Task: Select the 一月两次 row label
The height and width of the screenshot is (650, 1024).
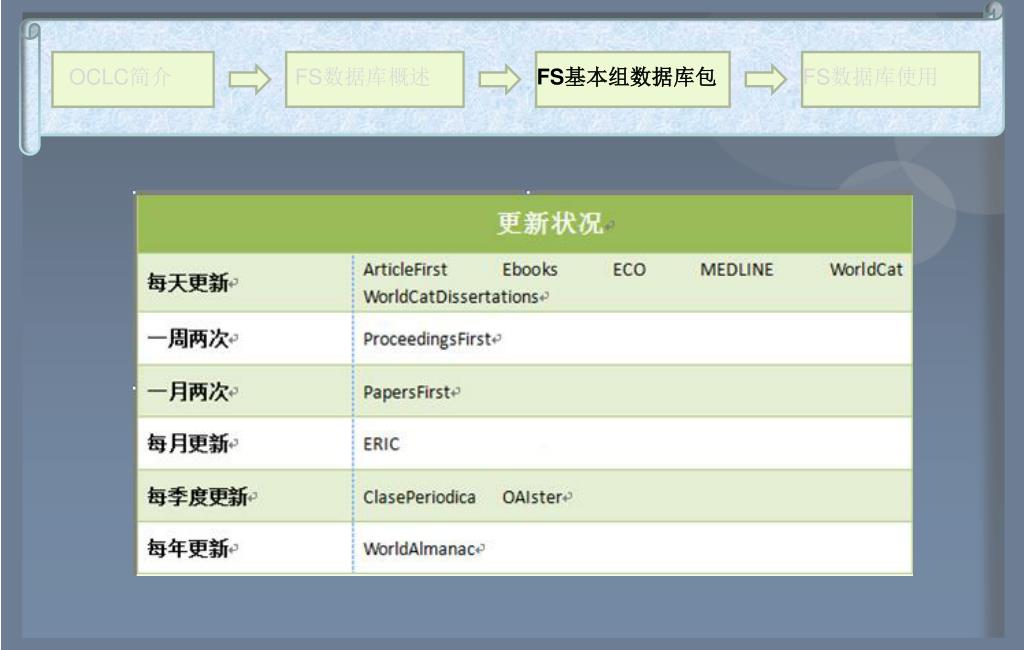Action: coord(188,391)
